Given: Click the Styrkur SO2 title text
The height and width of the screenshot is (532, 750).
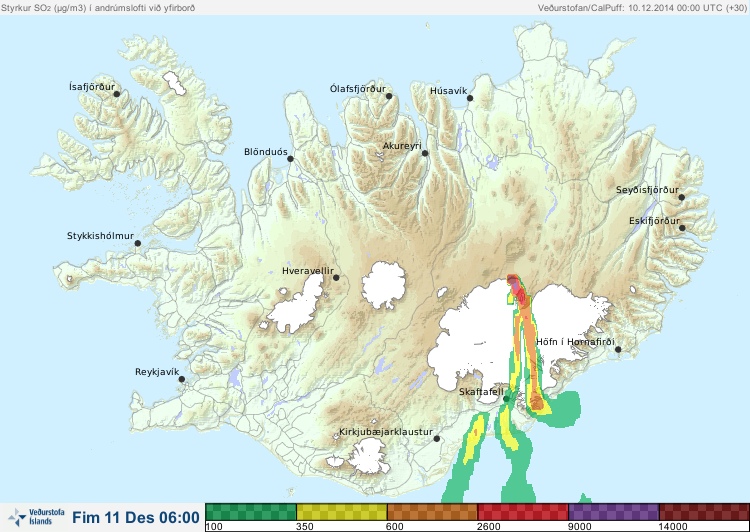Looking at the screenshot, I should coord(98,8).
